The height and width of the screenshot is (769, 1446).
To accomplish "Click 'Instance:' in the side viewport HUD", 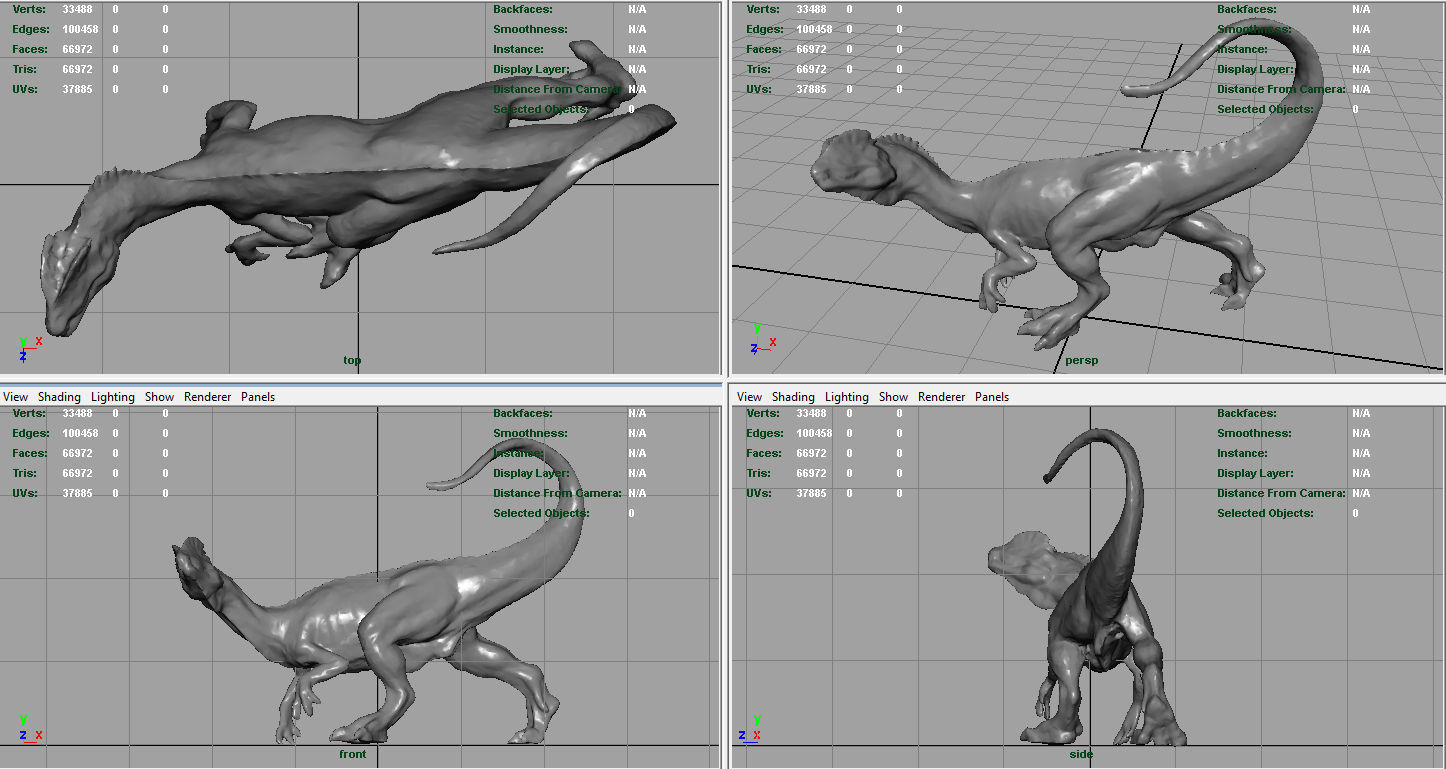I will (1242, 453).
